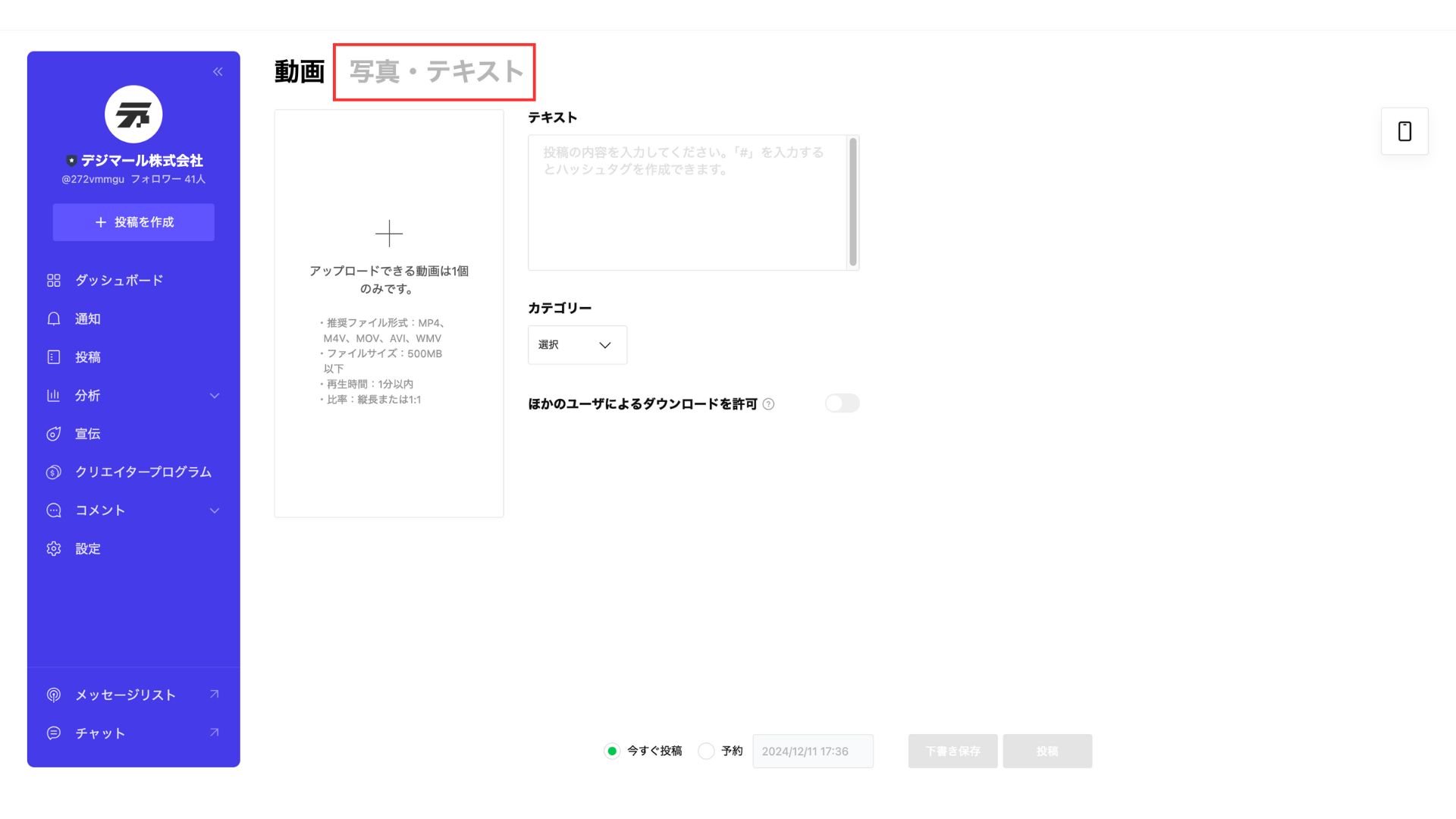
Task: Click the notification bell icon
Action: 54,318
